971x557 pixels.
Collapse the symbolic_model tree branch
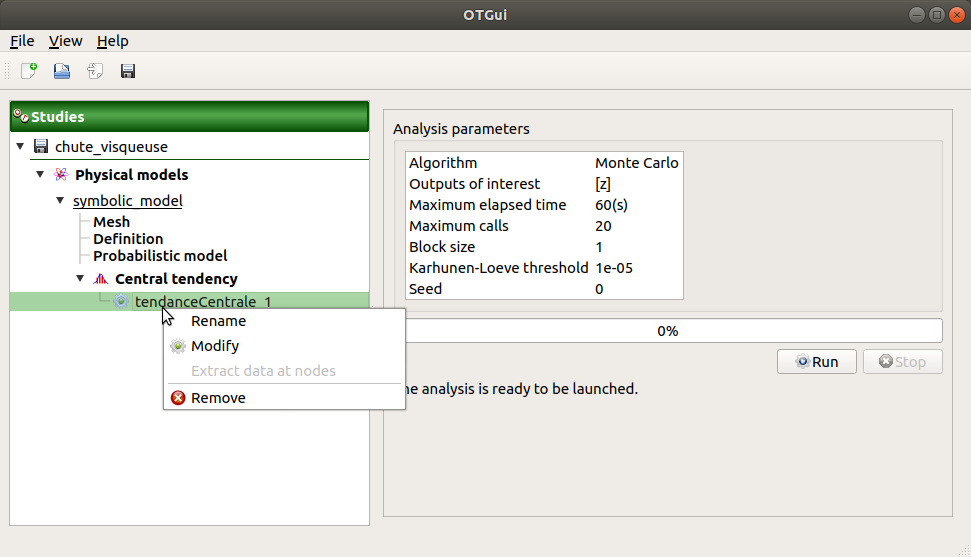tap(60, 201)
